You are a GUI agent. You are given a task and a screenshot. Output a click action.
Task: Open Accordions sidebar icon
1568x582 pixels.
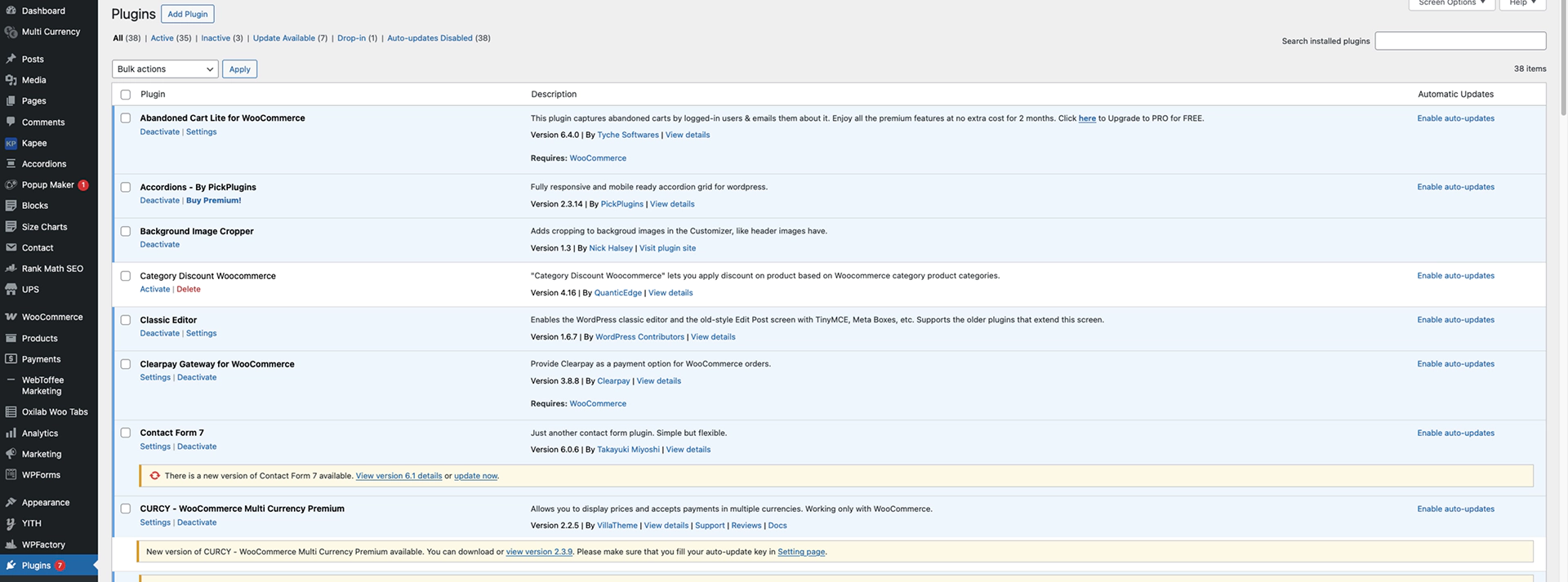[x=11, y=164]
